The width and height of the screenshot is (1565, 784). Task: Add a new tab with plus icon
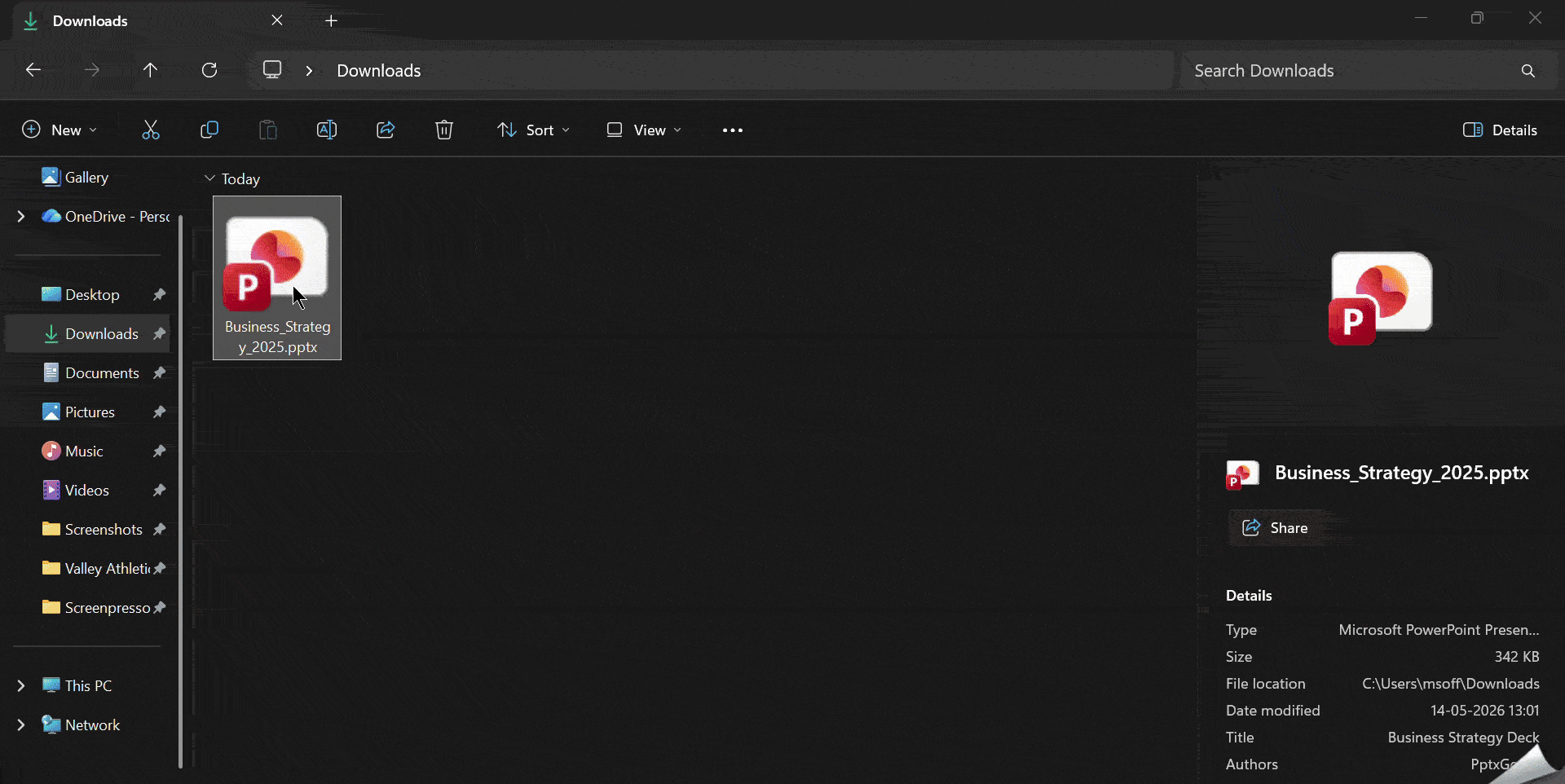pos(331,21)
